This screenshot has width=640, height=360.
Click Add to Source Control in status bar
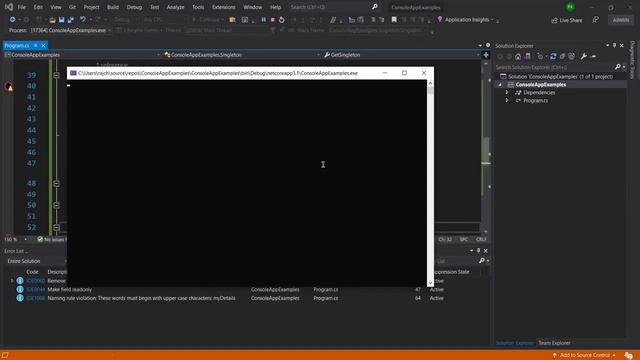pyautogui.click(x=584, y=355)
